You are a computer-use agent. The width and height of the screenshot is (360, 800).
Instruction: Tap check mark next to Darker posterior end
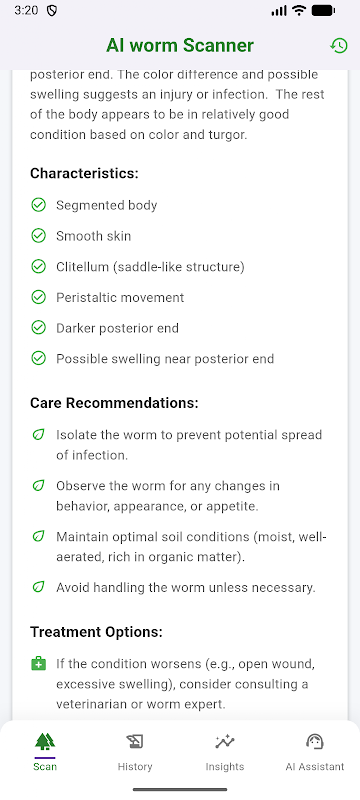[38, 328]
